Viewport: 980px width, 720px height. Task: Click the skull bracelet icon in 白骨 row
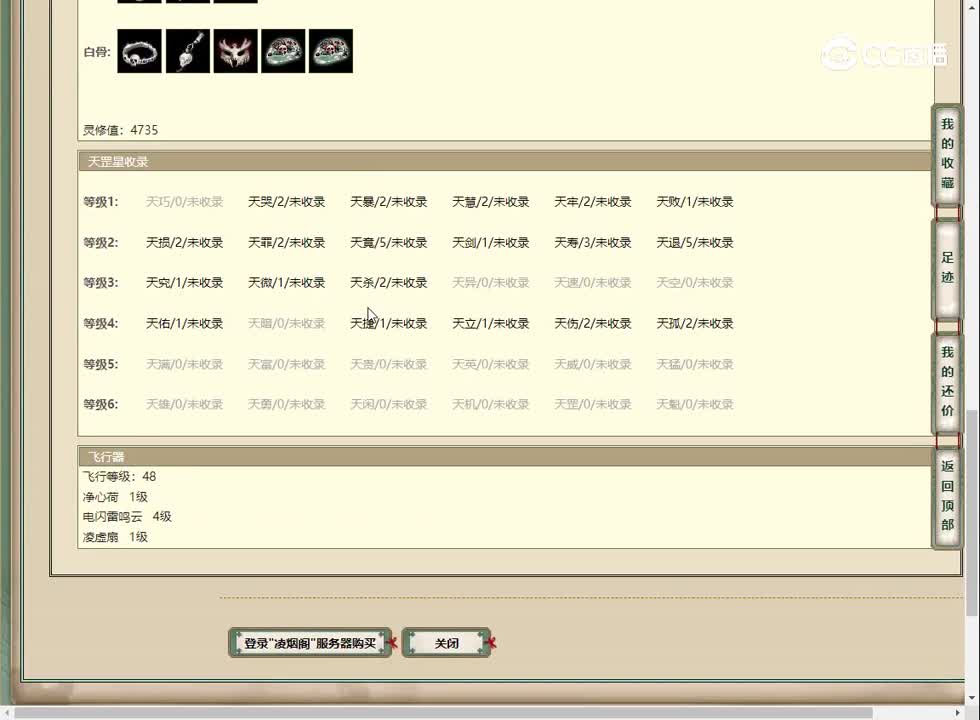pos(139,51)
